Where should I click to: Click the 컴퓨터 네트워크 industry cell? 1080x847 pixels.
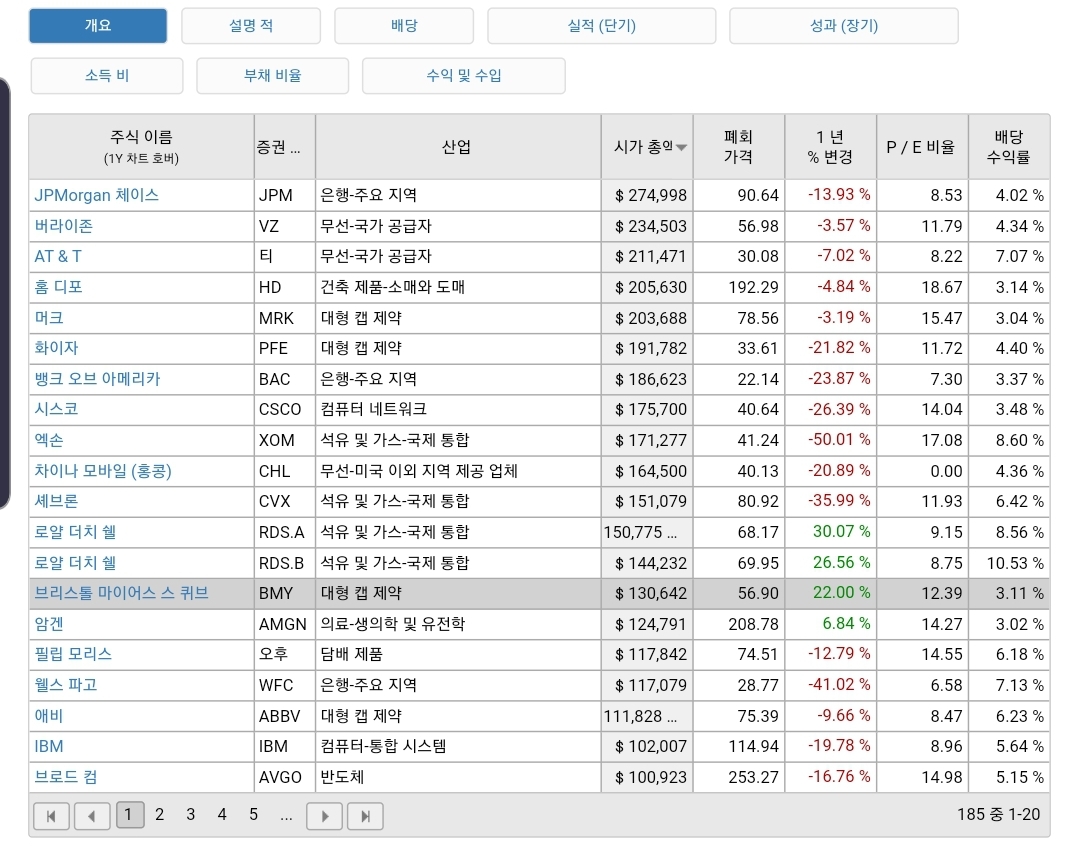tap(457, 410)
